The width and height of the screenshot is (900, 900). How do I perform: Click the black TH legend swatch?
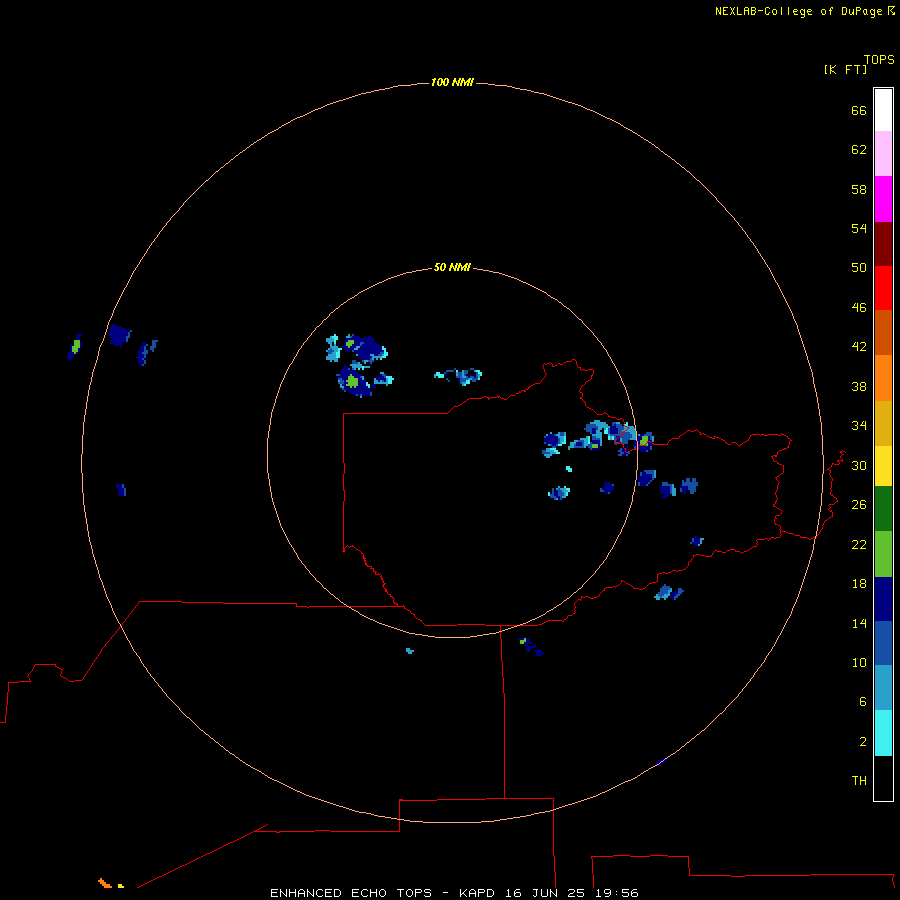pyautogui.click(x=883, y=778)
